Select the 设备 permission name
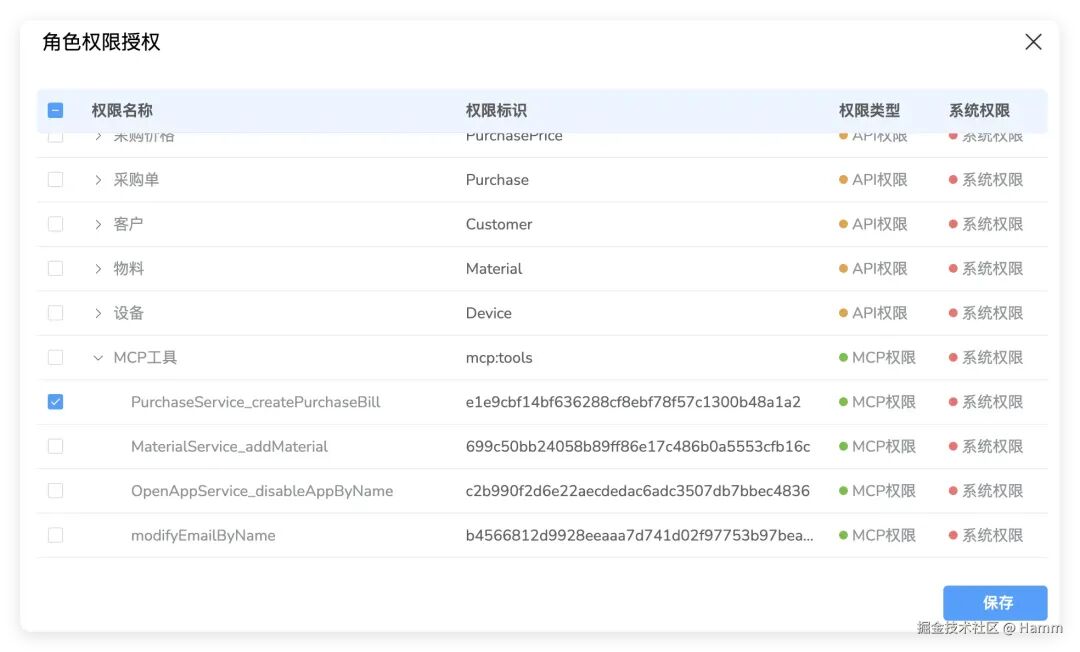The image size is (1080, 652). point(129,313)
